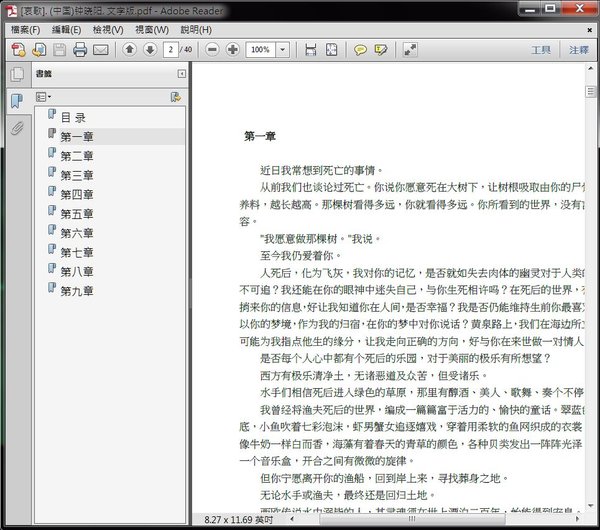
Task: Open the 注釋 pane
Action: 579,49
